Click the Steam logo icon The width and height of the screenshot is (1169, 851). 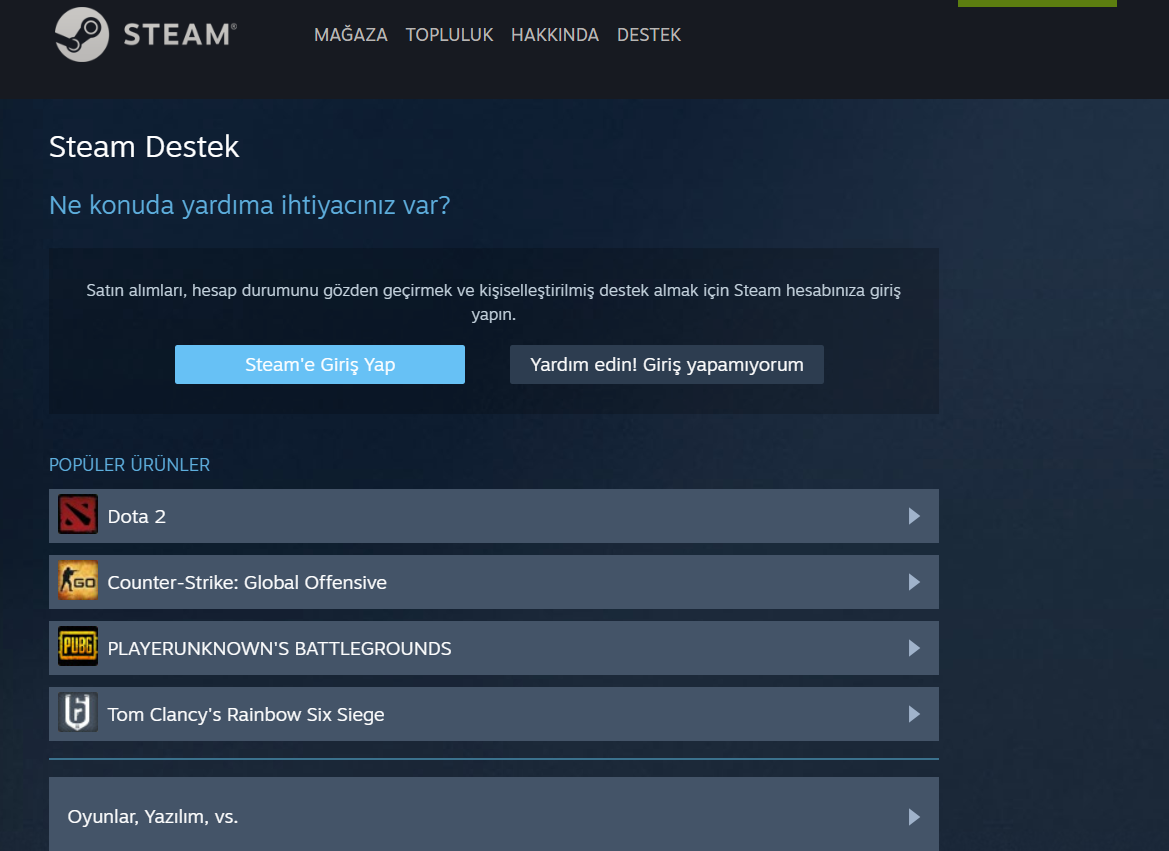(82, 34)
